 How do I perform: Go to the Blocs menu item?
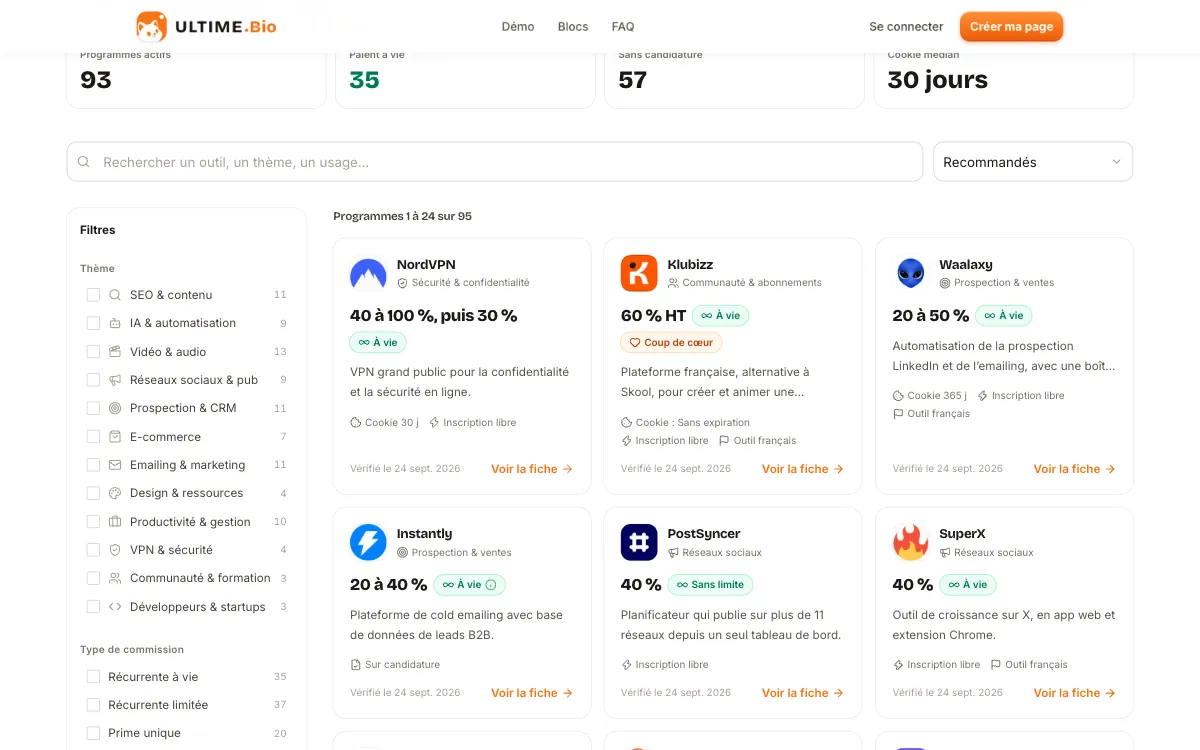[573, 27]
